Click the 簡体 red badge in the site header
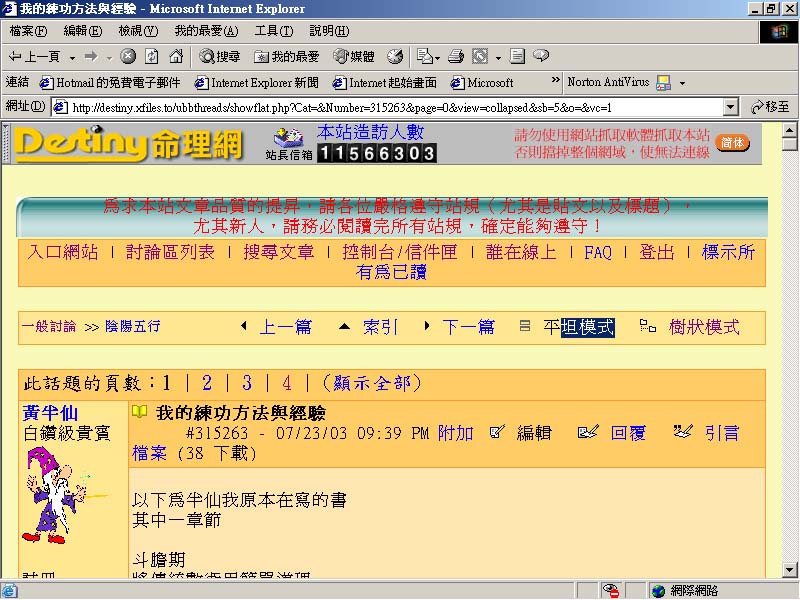 coord(733,142)
